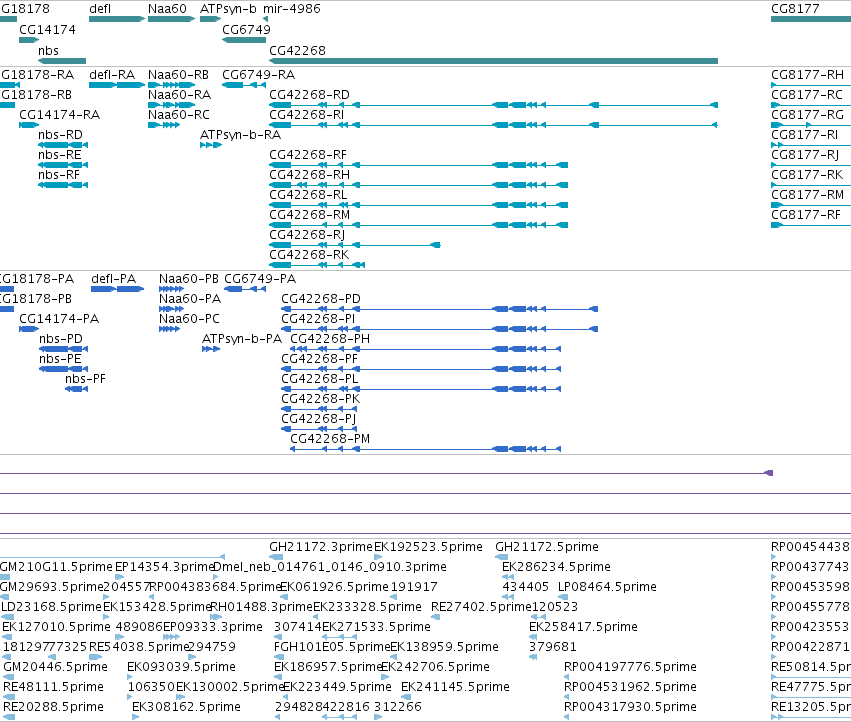Click the EK258417.5prime EST label
Screen dimensions: 851x722
tap(583, 626)
